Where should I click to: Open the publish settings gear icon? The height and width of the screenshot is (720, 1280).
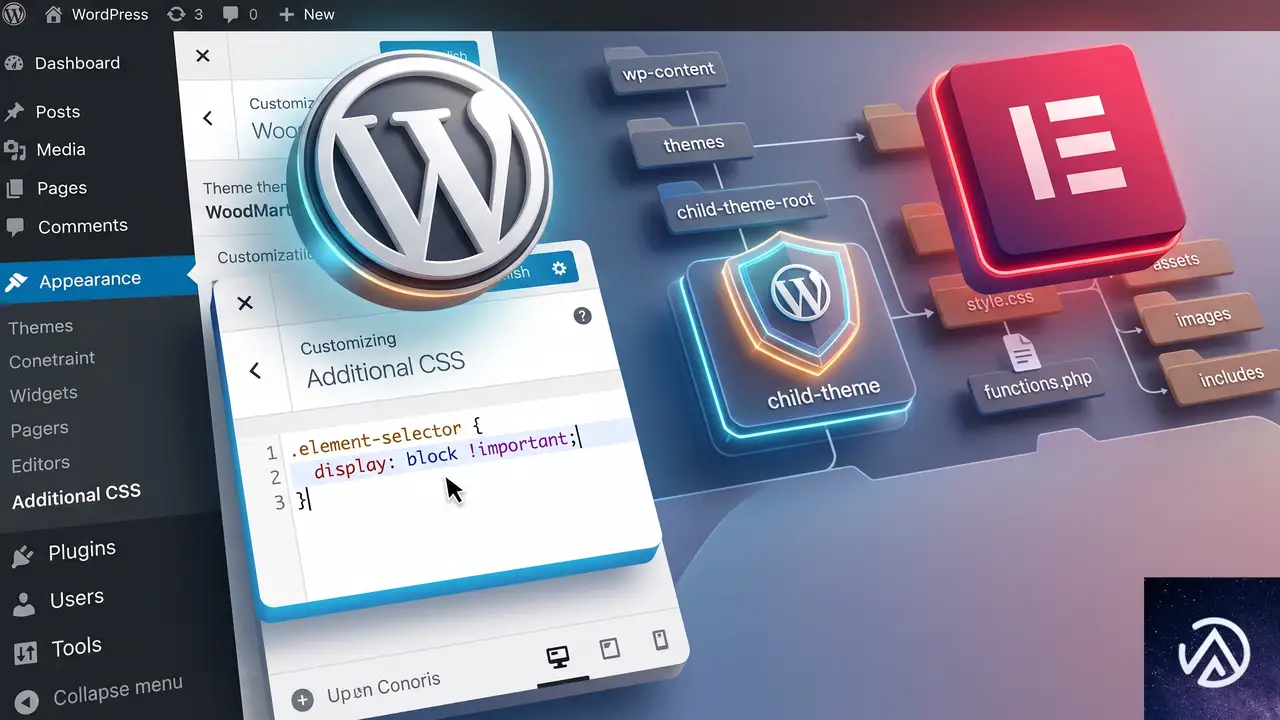[559, 268]
